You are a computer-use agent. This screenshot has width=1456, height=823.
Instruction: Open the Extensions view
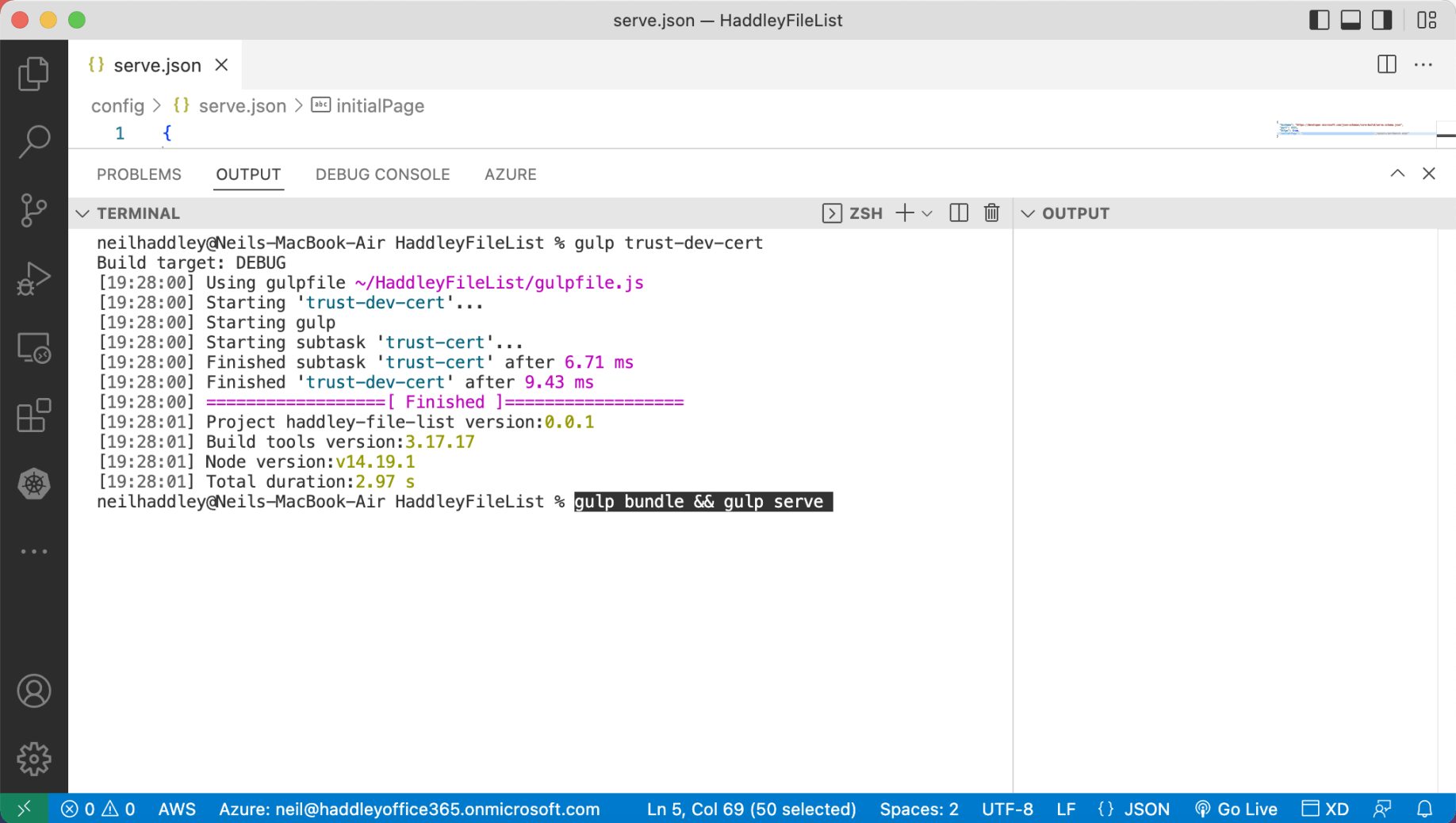pos(33,415)
